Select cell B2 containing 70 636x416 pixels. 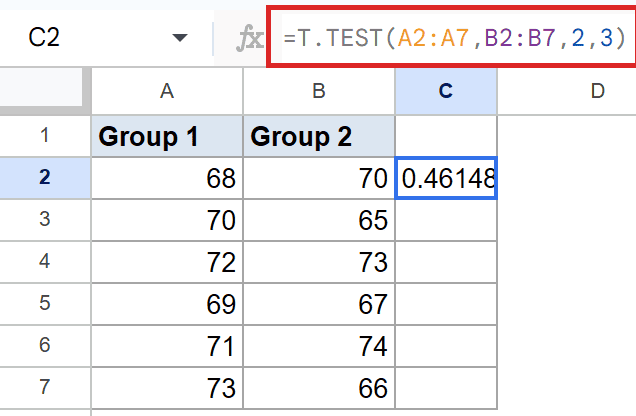point(319,178)
